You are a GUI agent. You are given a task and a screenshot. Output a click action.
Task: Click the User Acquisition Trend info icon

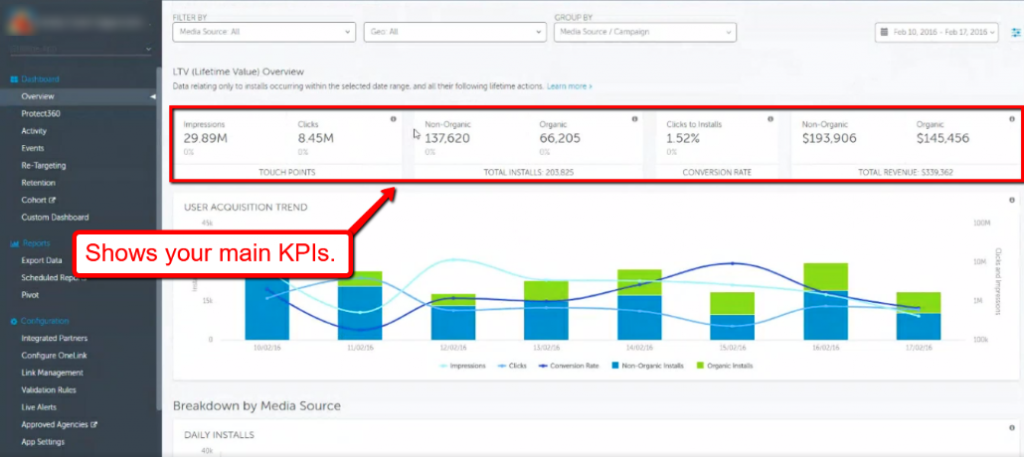pos(1012,200)
